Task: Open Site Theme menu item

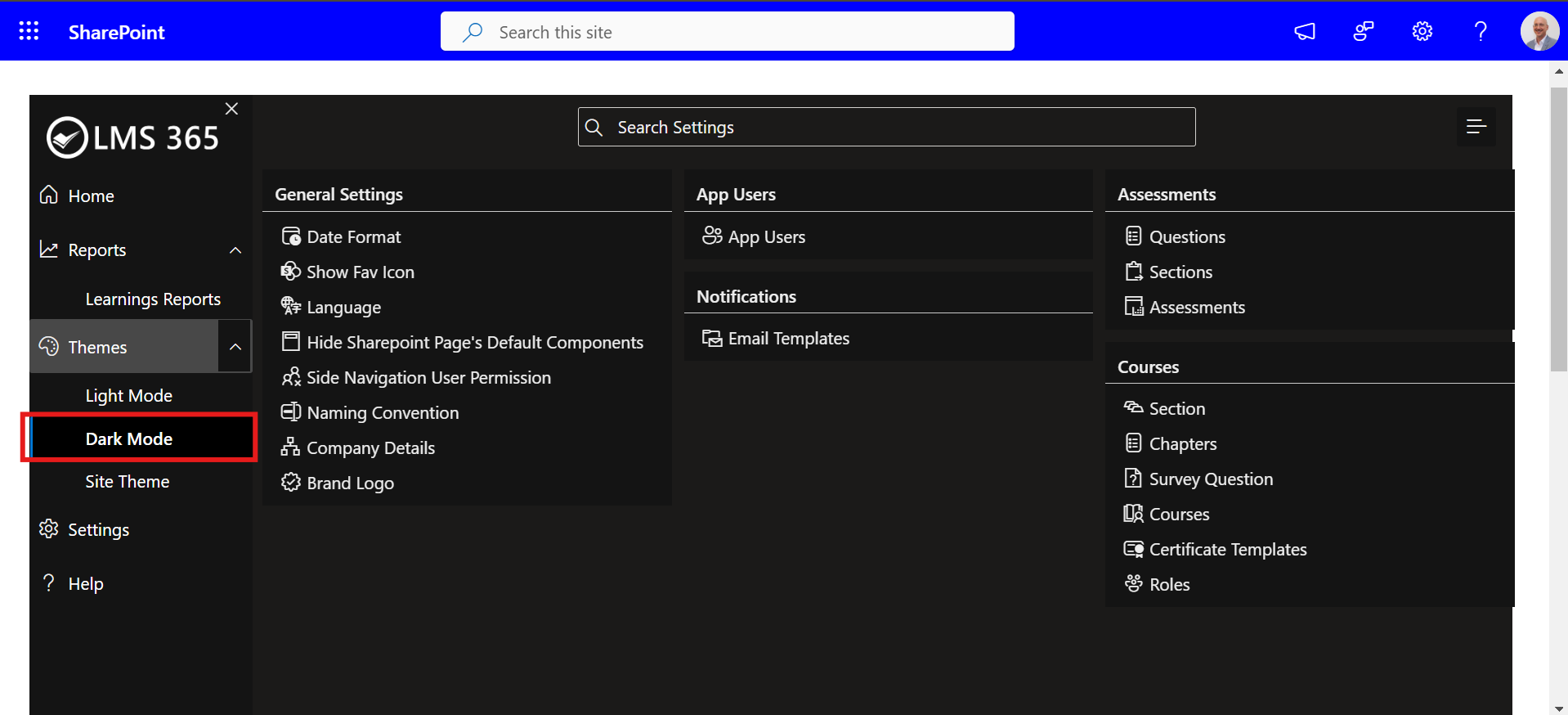Action: [127, 482]
